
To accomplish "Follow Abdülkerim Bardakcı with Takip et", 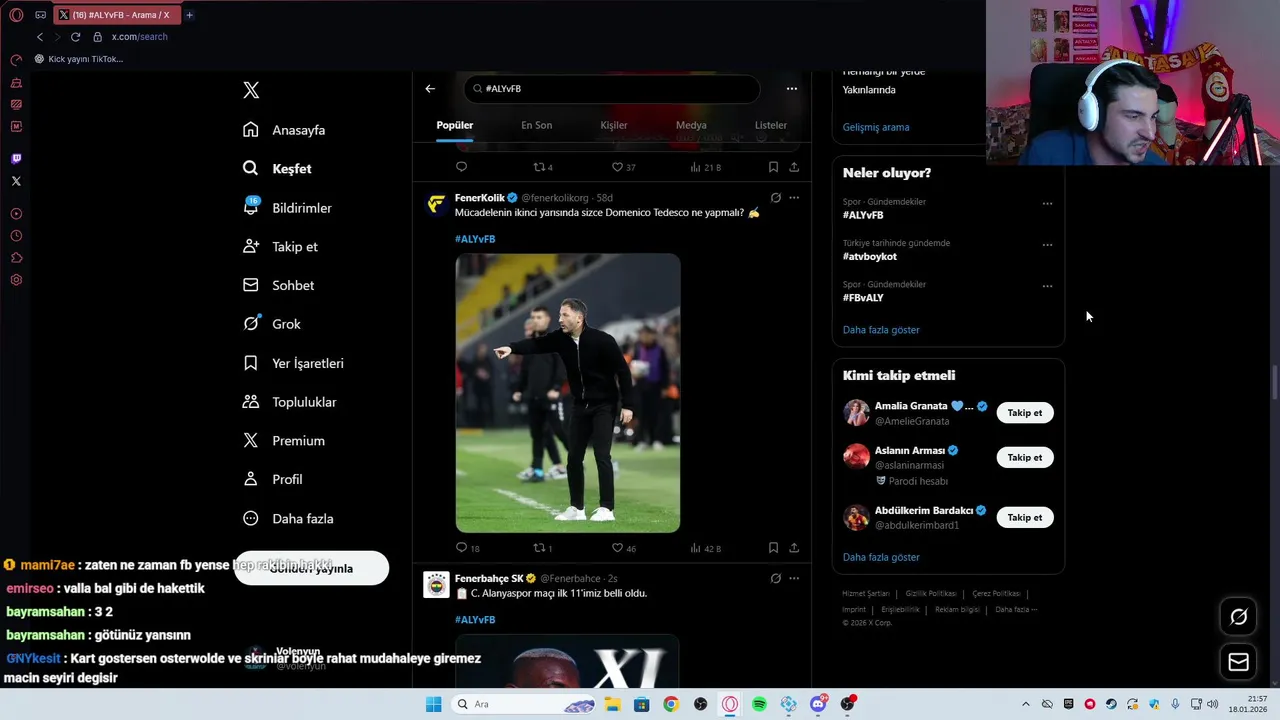I will pyautogui.click(x=1025, y=517).
